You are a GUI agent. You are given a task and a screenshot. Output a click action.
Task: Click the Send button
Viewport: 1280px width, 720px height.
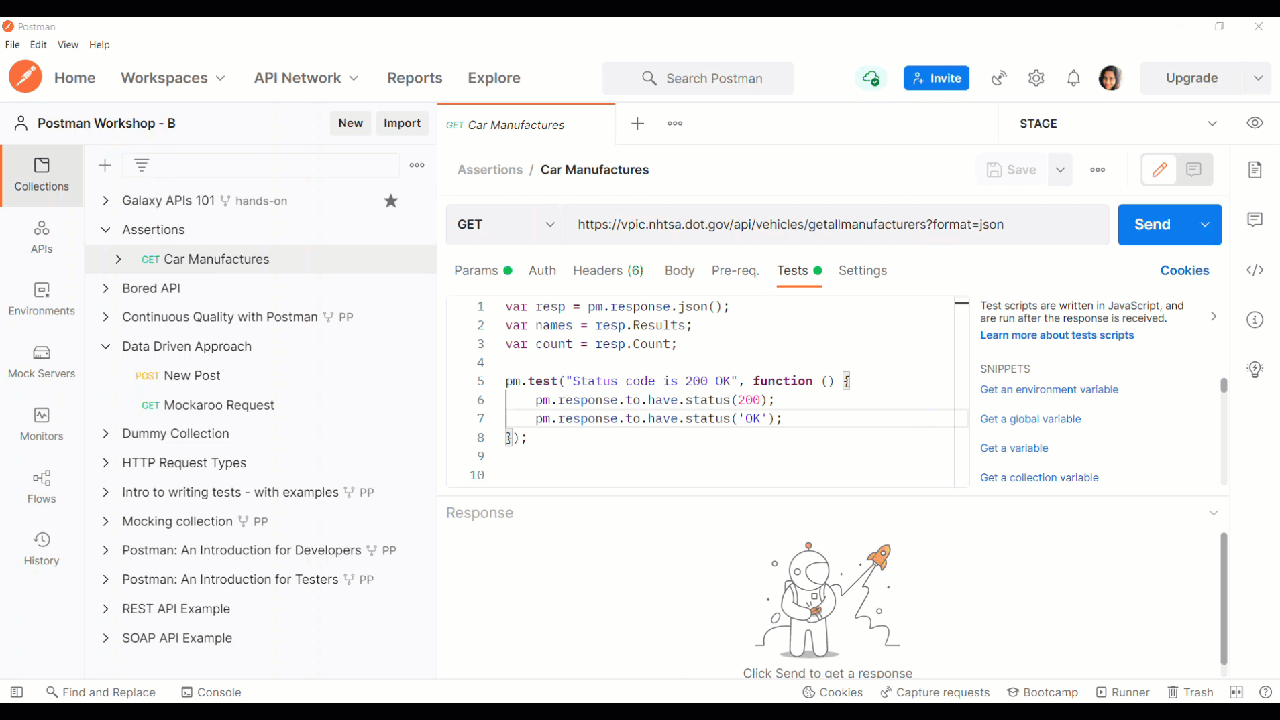point(1152,225)
